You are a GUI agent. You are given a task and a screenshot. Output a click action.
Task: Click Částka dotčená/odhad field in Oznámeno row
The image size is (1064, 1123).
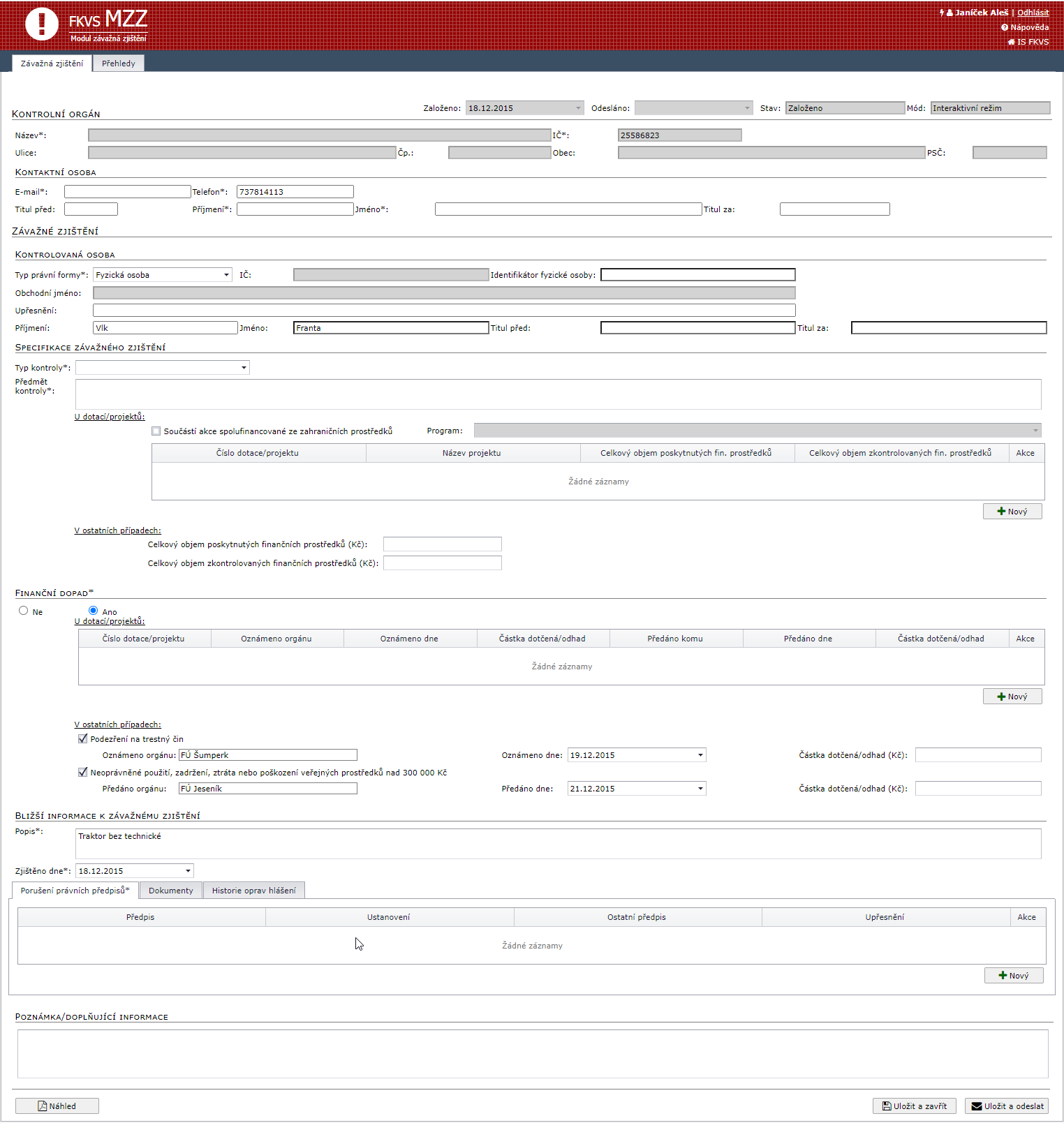(x=978, y=755)
